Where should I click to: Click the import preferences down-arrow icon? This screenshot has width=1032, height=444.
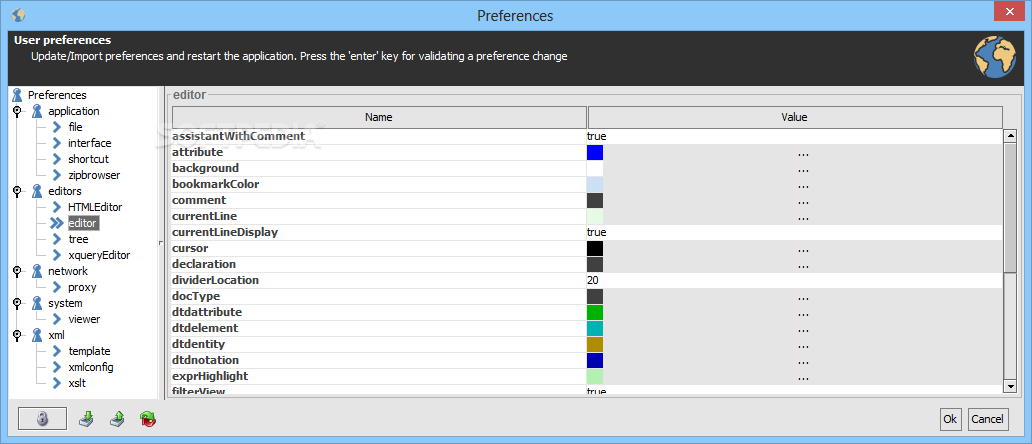tap(87, 418)
